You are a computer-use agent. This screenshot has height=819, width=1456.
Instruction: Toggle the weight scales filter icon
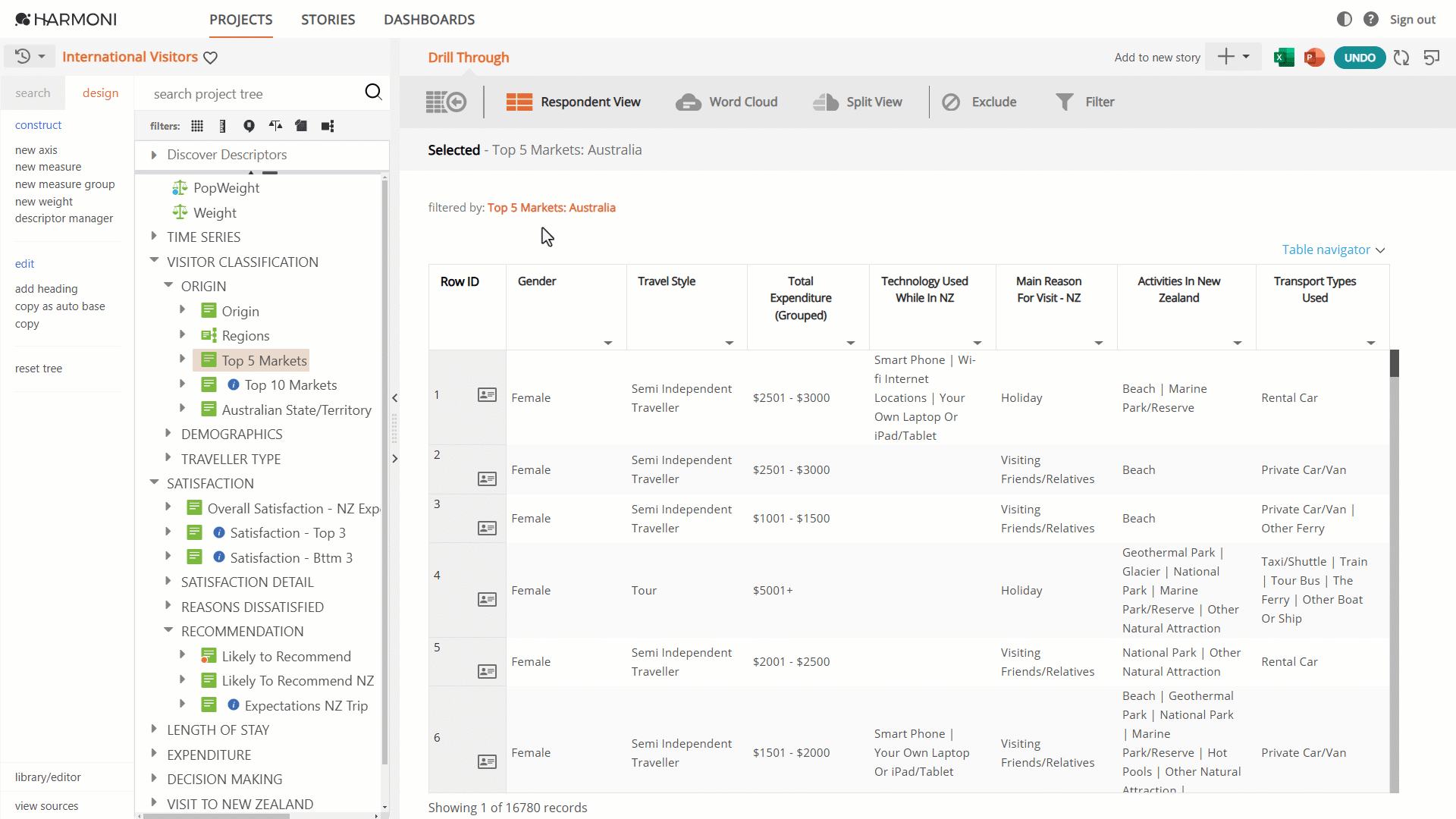[x=275, y=126]
